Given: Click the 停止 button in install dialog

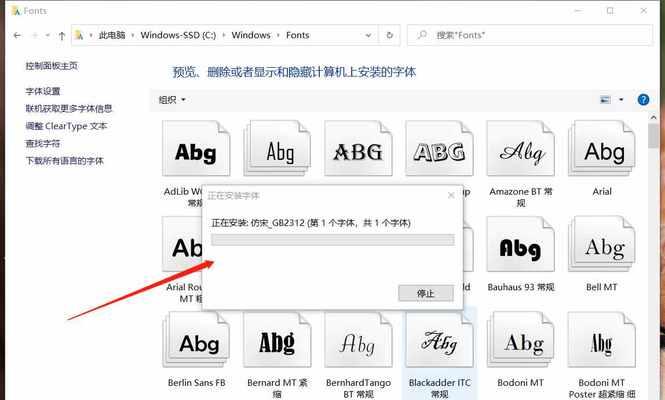Looking at the screenshot, I should tap(426, 293).
